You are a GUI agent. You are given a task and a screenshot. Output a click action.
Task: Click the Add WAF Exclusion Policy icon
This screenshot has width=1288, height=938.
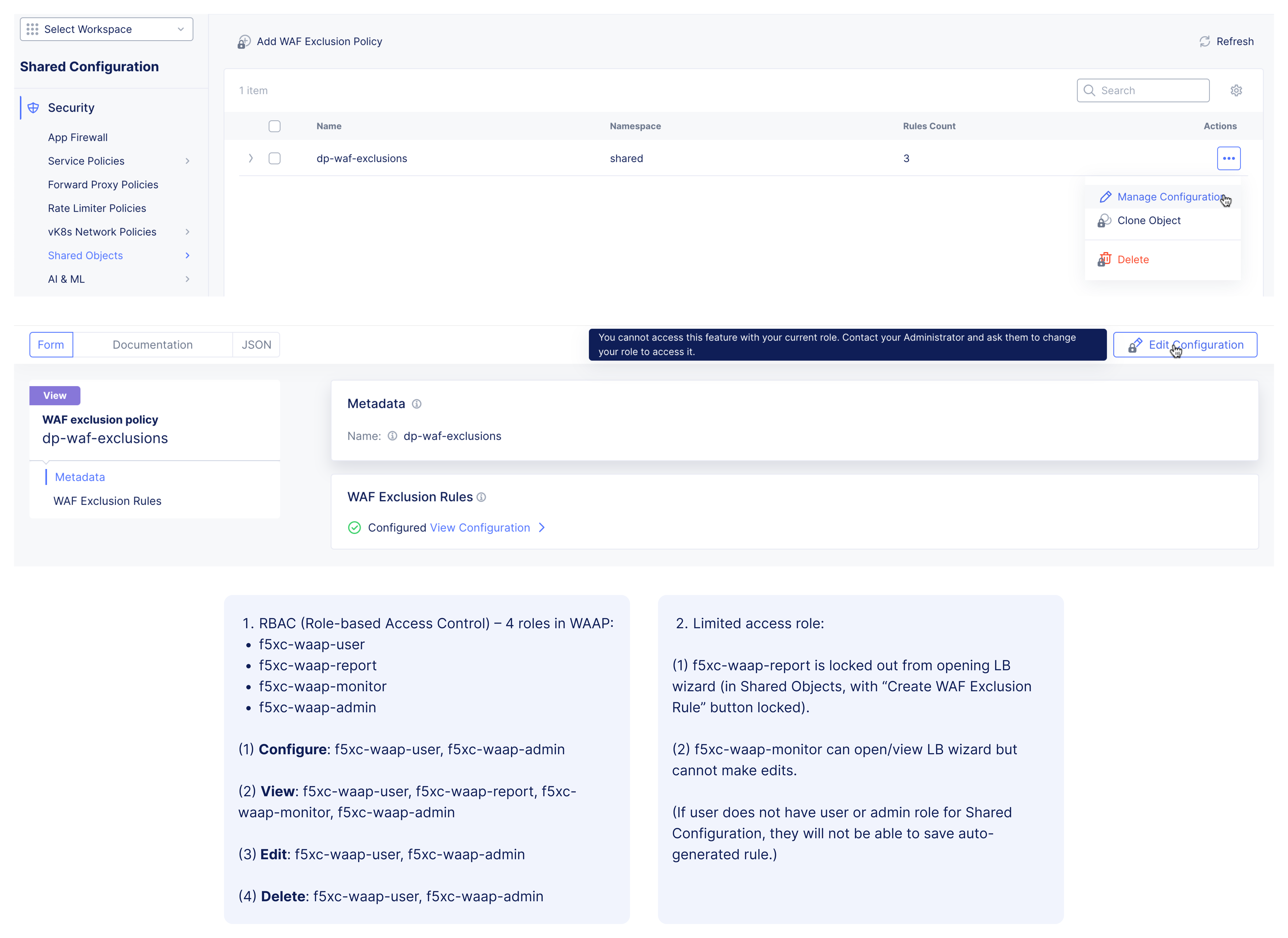coord(244,42)
